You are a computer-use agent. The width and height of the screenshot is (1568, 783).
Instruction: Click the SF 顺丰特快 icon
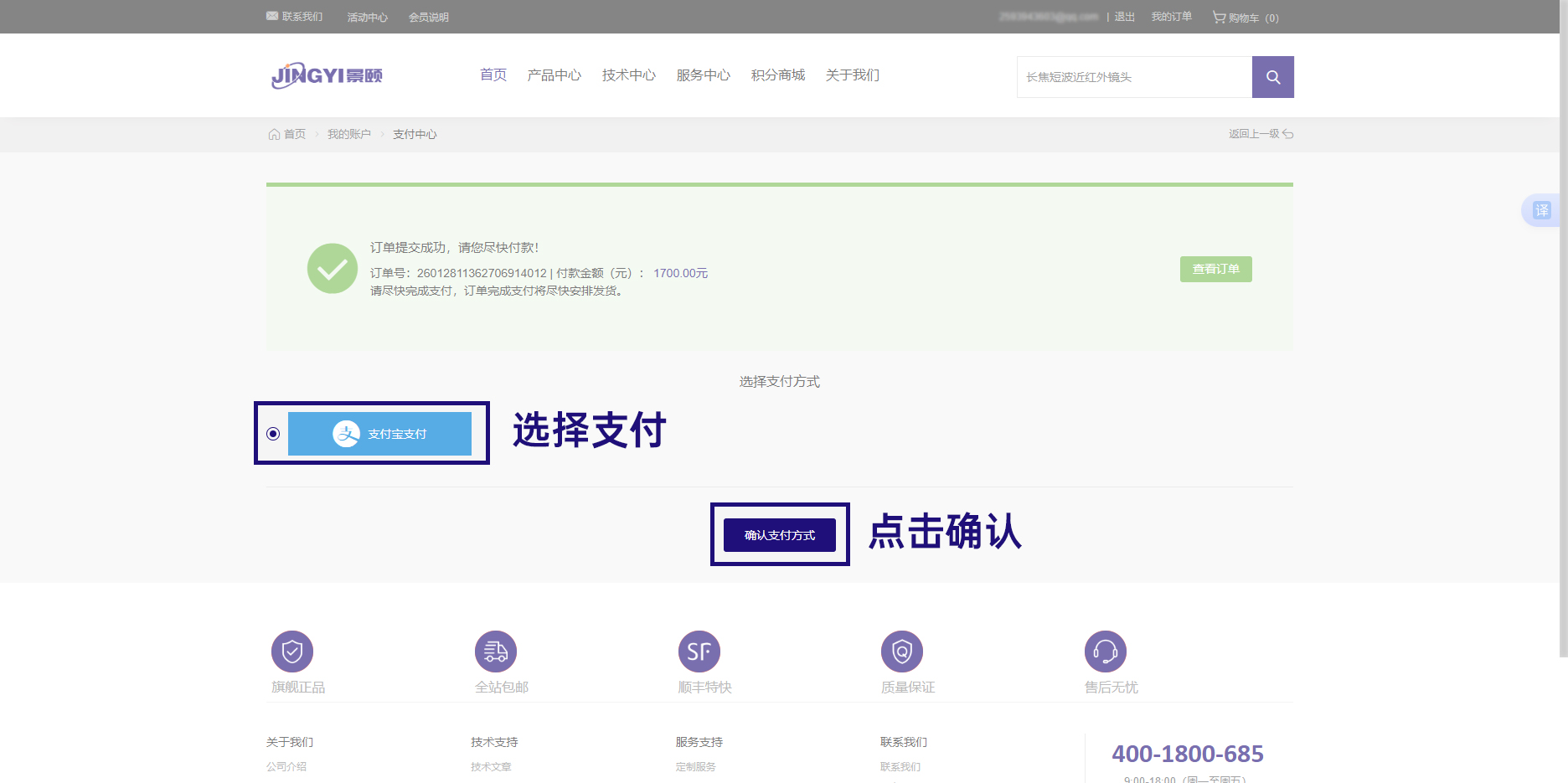click(699, 651)
